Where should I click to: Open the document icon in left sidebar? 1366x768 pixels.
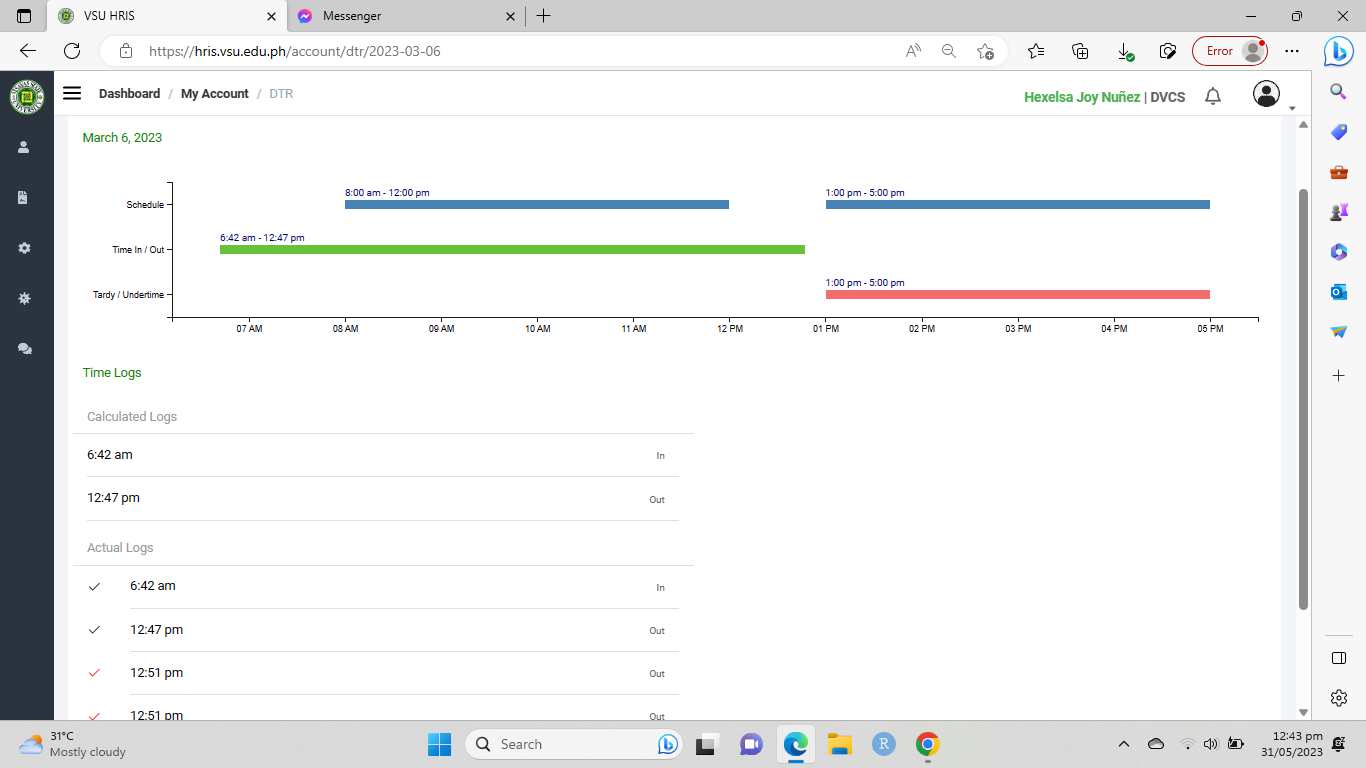pyautogui.click(x=24, y=198)
